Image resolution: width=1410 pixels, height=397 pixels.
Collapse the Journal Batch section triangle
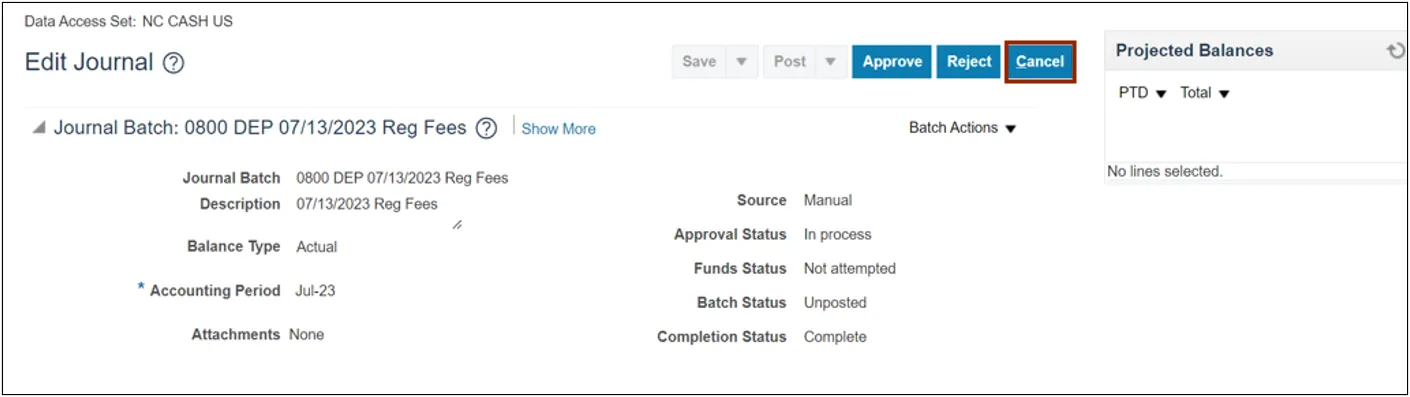click(39, 128)
